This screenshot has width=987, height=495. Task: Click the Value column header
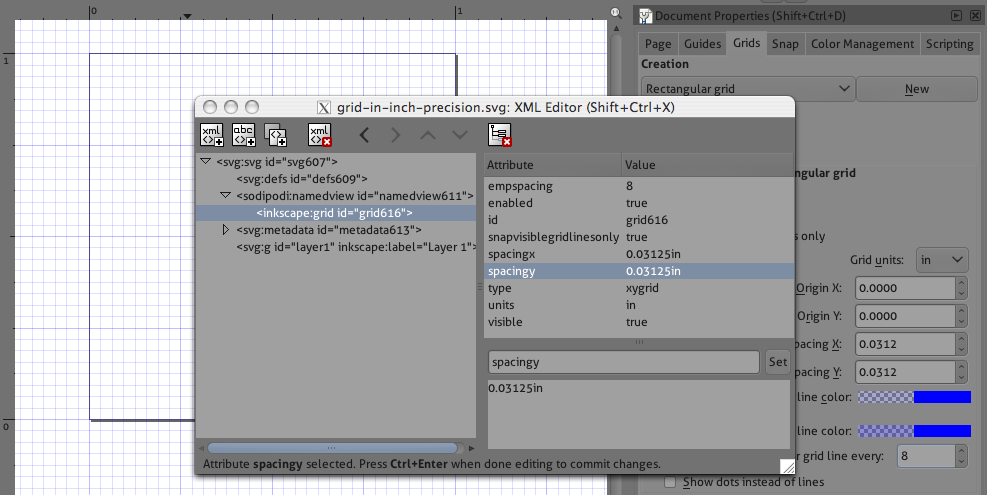(708, 165)
